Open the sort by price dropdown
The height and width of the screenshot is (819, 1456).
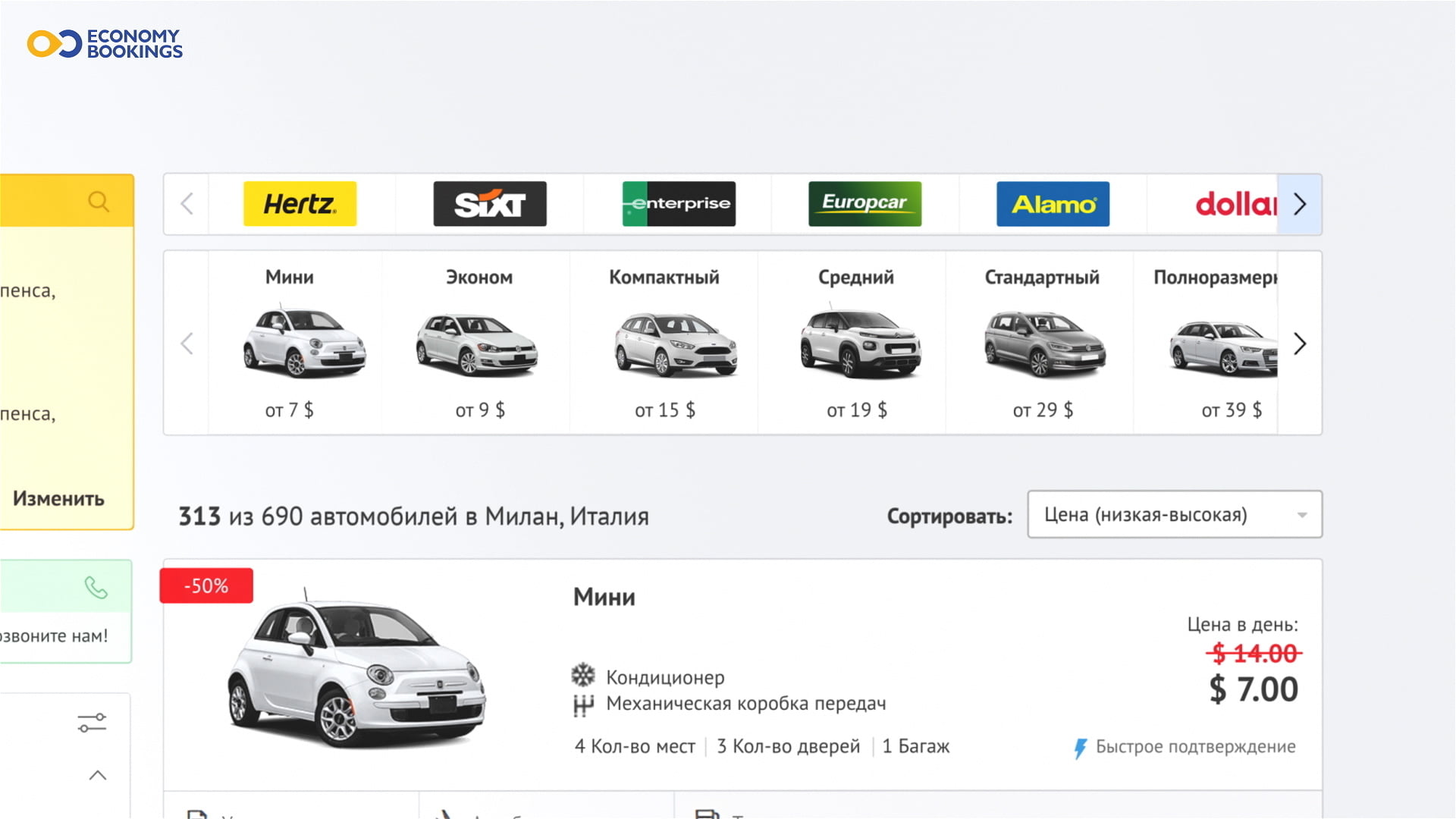pos(1174,515)
